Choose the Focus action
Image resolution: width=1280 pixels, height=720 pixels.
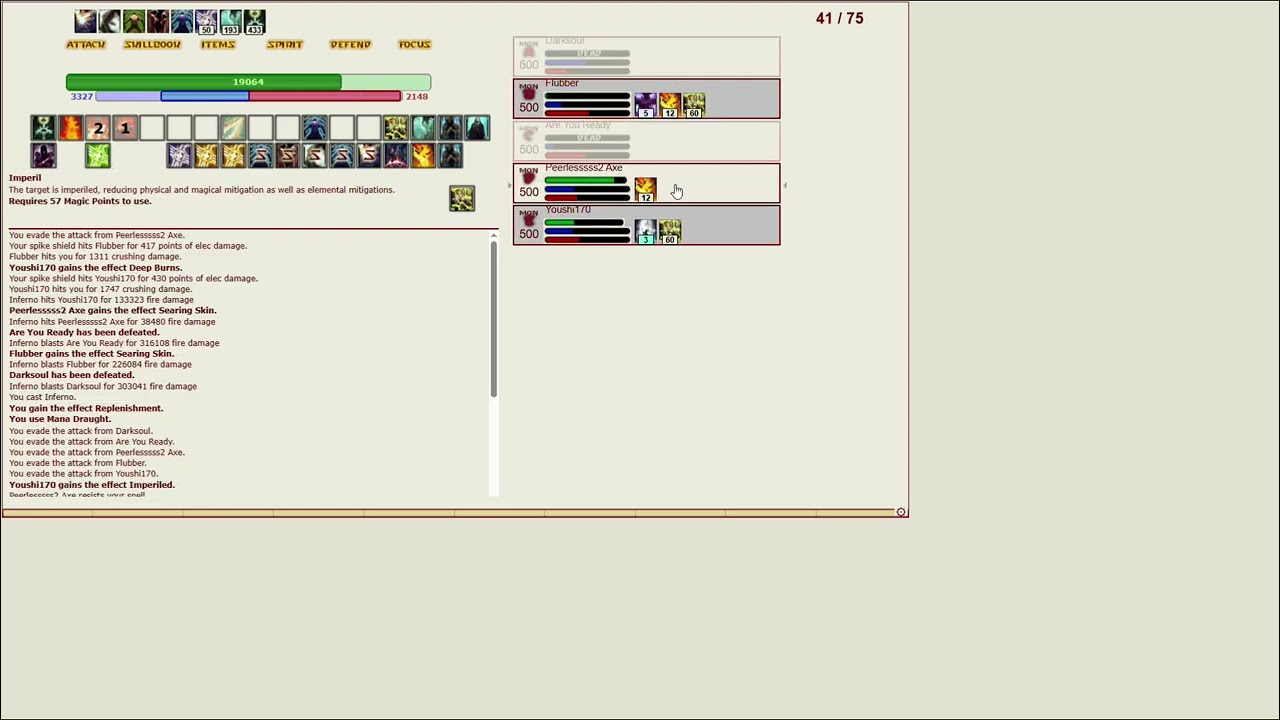click(x=414, y=44)
